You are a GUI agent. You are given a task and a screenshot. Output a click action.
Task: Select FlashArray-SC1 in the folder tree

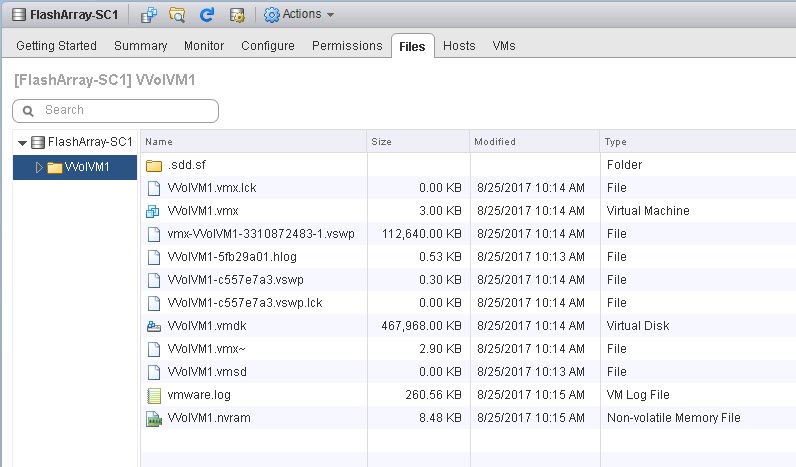pos(90,142)
